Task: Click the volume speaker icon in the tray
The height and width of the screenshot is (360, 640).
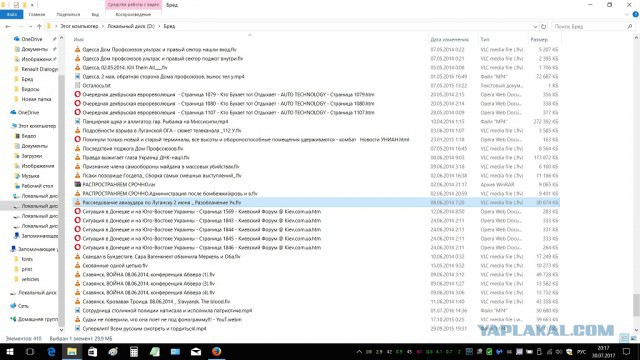Action: (559, 351)
